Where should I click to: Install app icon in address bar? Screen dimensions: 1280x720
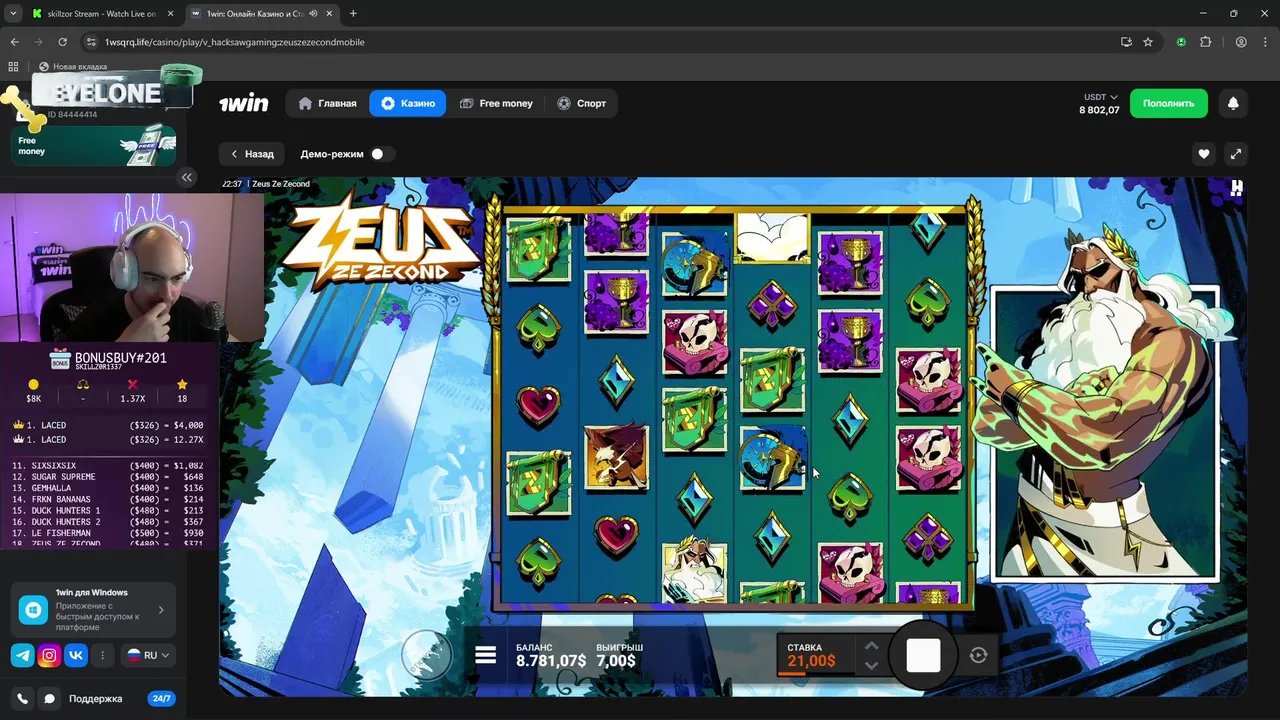tap(1126, 42)
